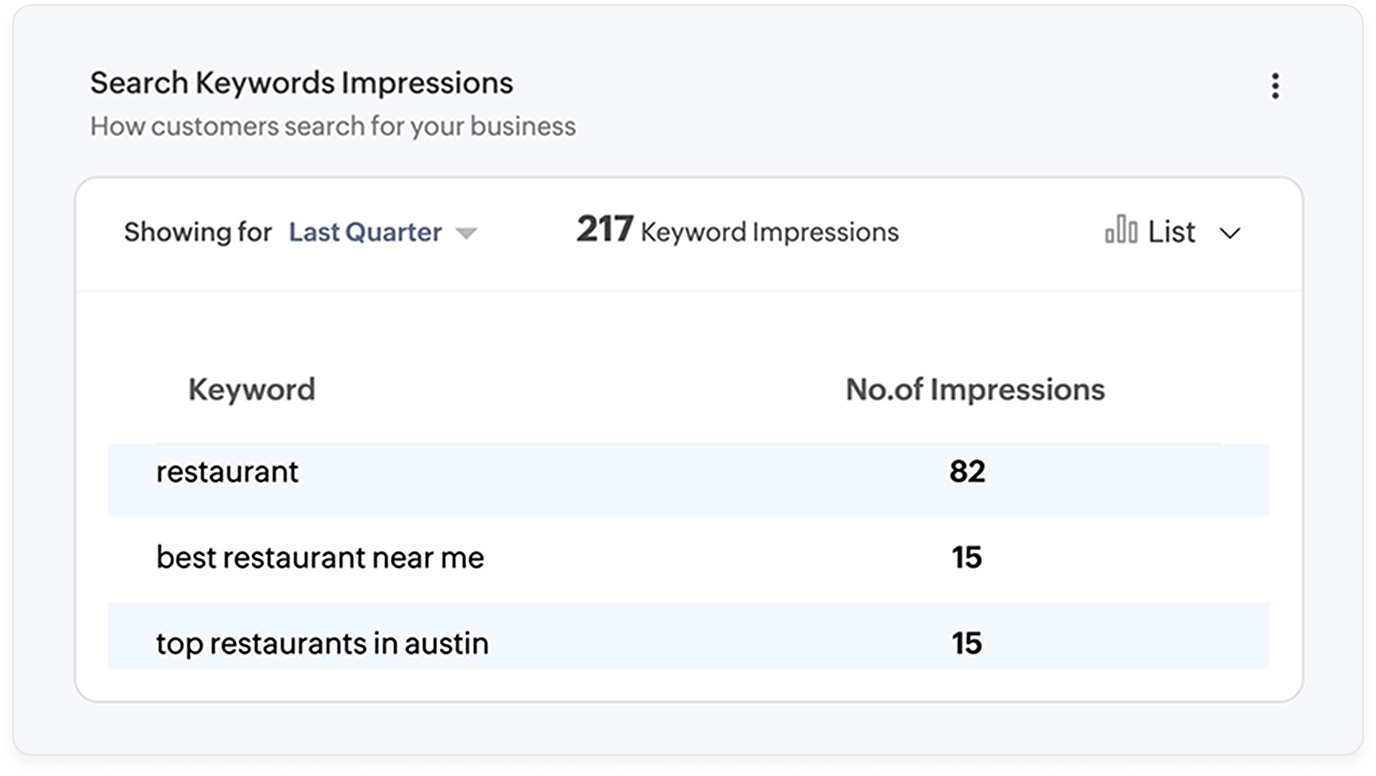Viewport: 1376px width, 776px height.
Task: Click the Keyword Impressions total label
Action: click(769, 232)
